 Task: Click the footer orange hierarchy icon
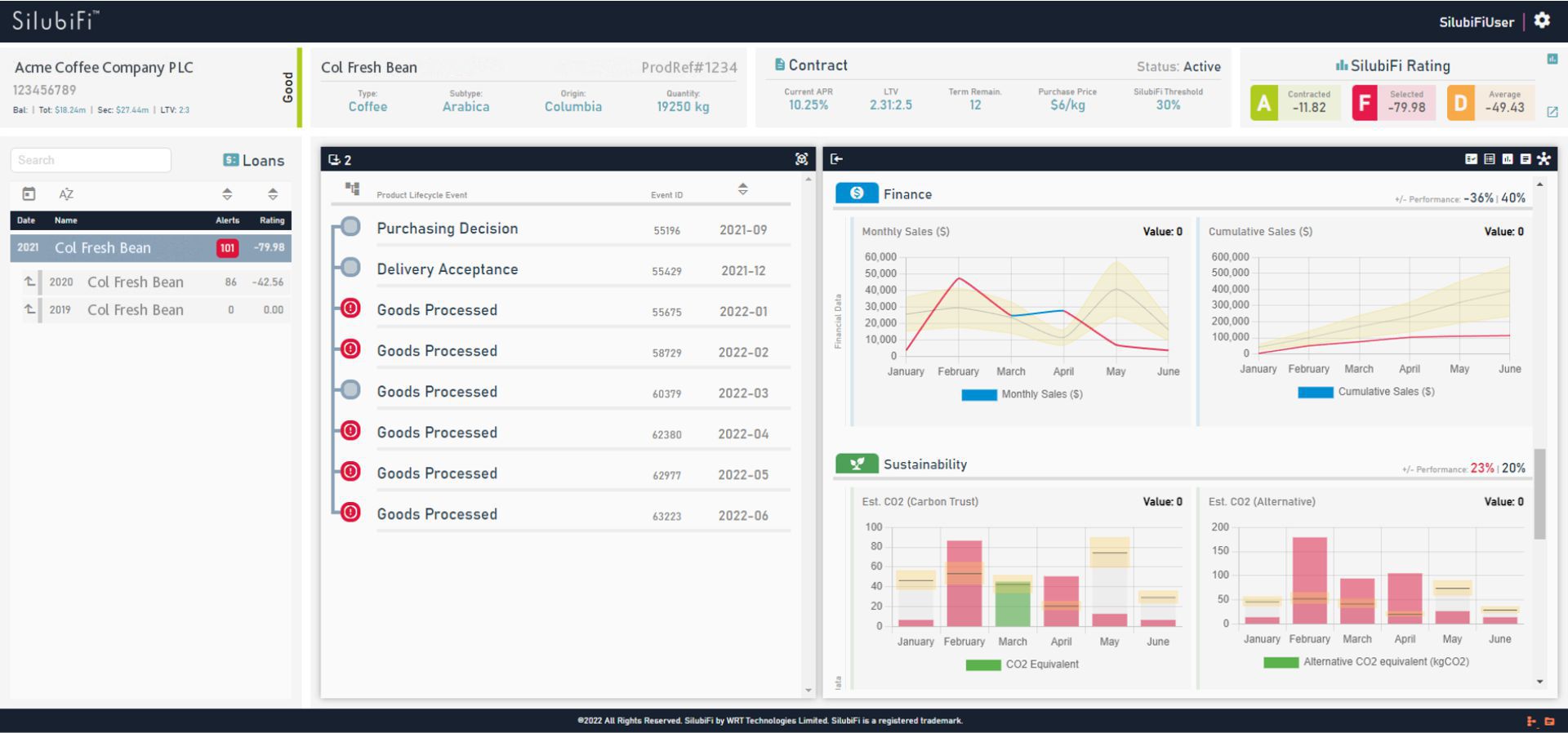[x=1531, y=721]
